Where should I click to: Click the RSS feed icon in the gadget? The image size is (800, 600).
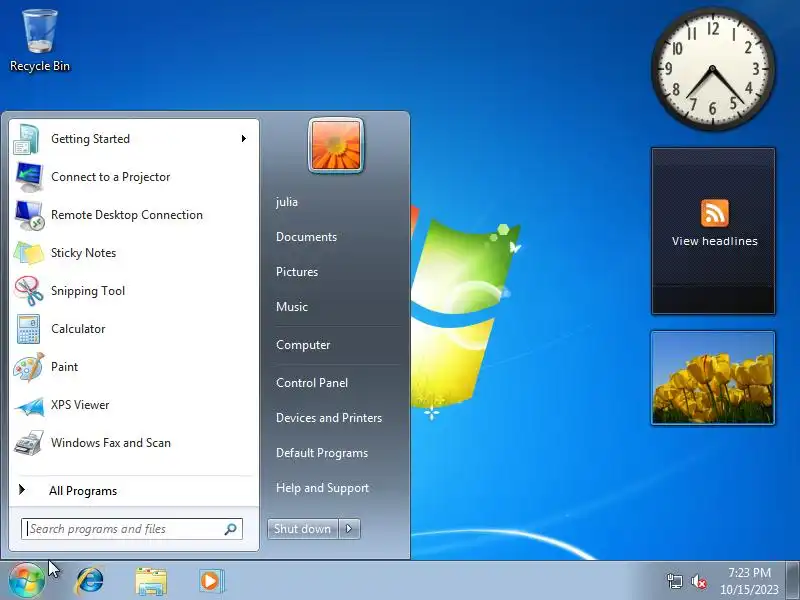tap(714, 213)
